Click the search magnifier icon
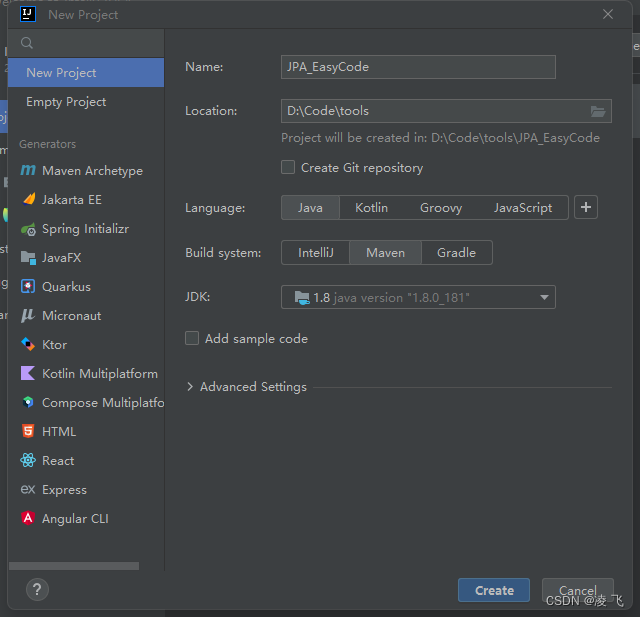640x617 pixels. 27,43
